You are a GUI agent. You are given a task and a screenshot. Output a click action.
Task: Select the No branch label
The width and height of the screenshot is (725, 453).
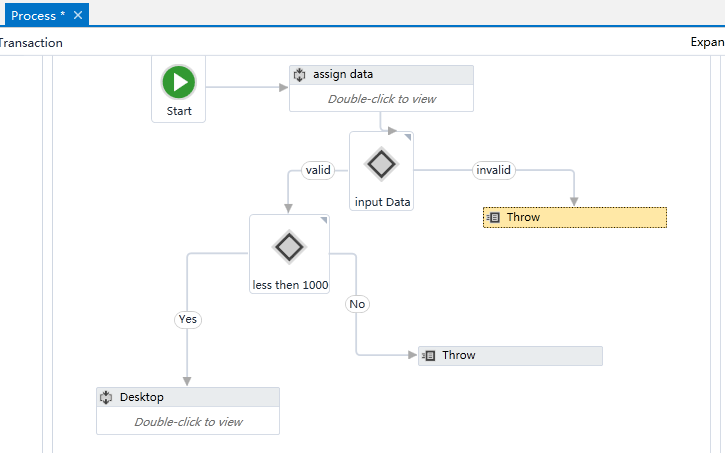(x=357, y=304)
